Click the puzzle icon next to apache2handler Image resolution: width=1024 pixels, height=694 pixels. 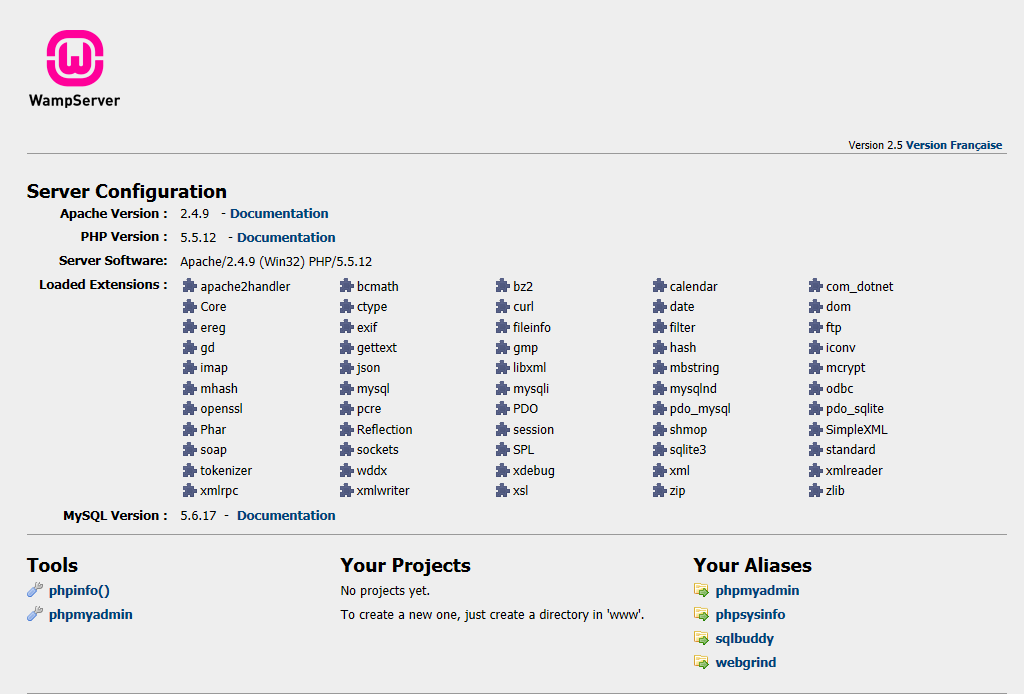189,286
